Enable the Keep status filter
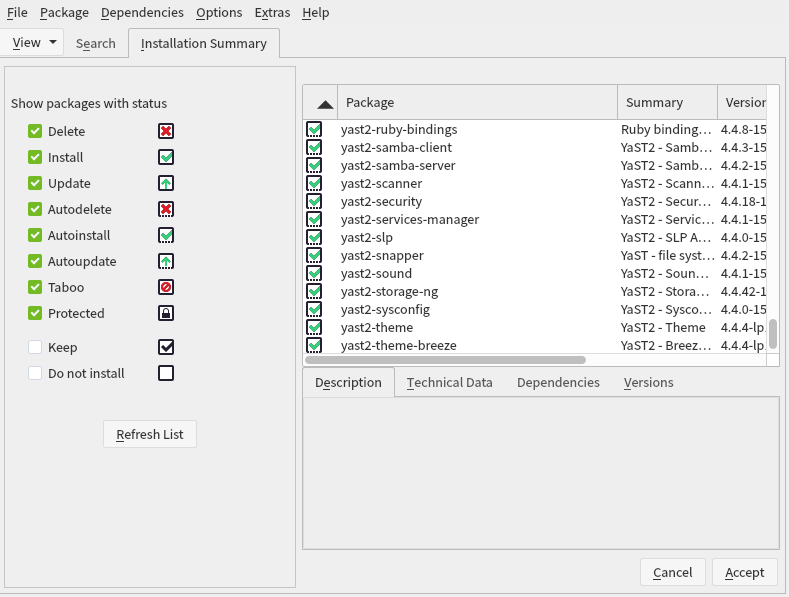This screenshot has width=789, height=597. pos(35,347)
